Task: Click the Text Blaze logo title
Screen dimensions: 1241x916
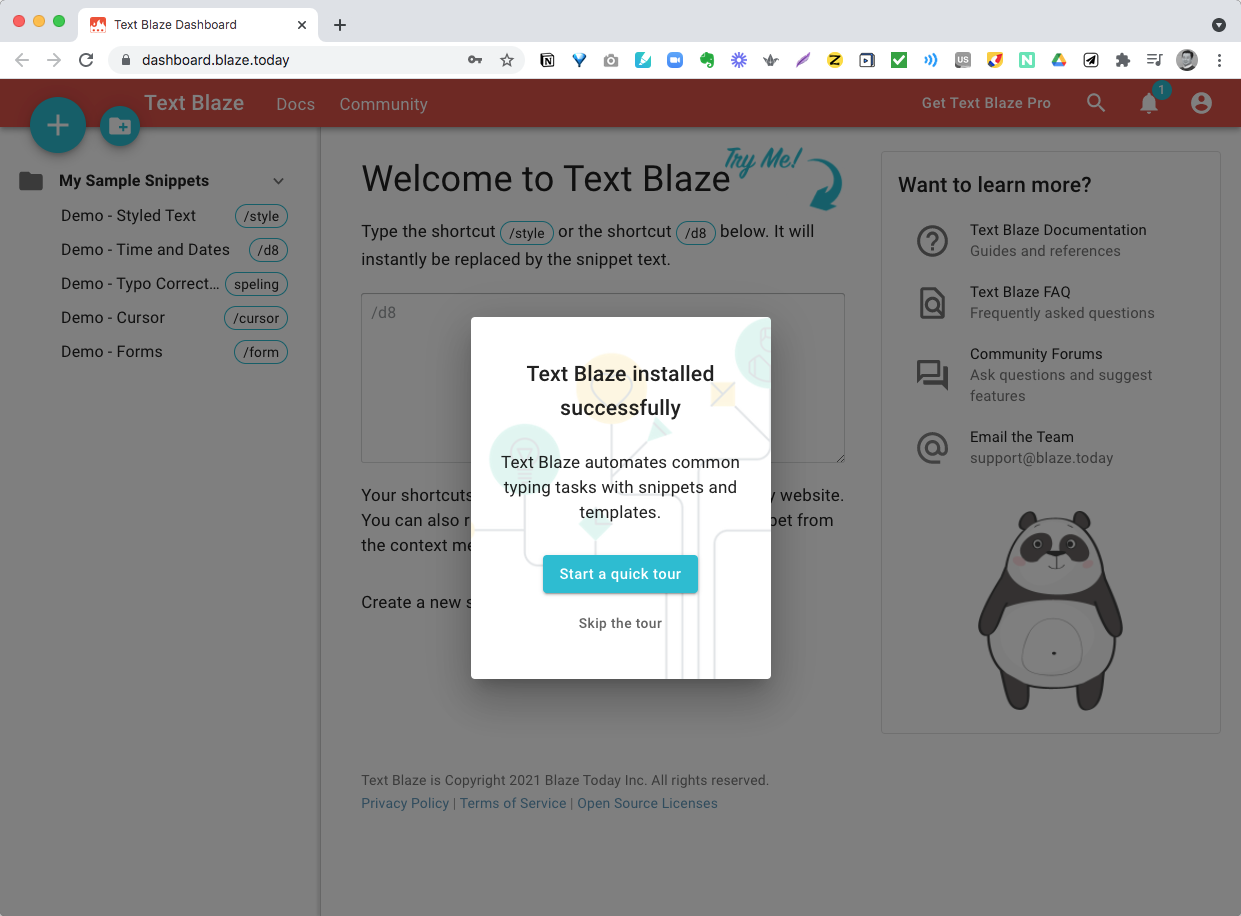Action: (194, 102)
